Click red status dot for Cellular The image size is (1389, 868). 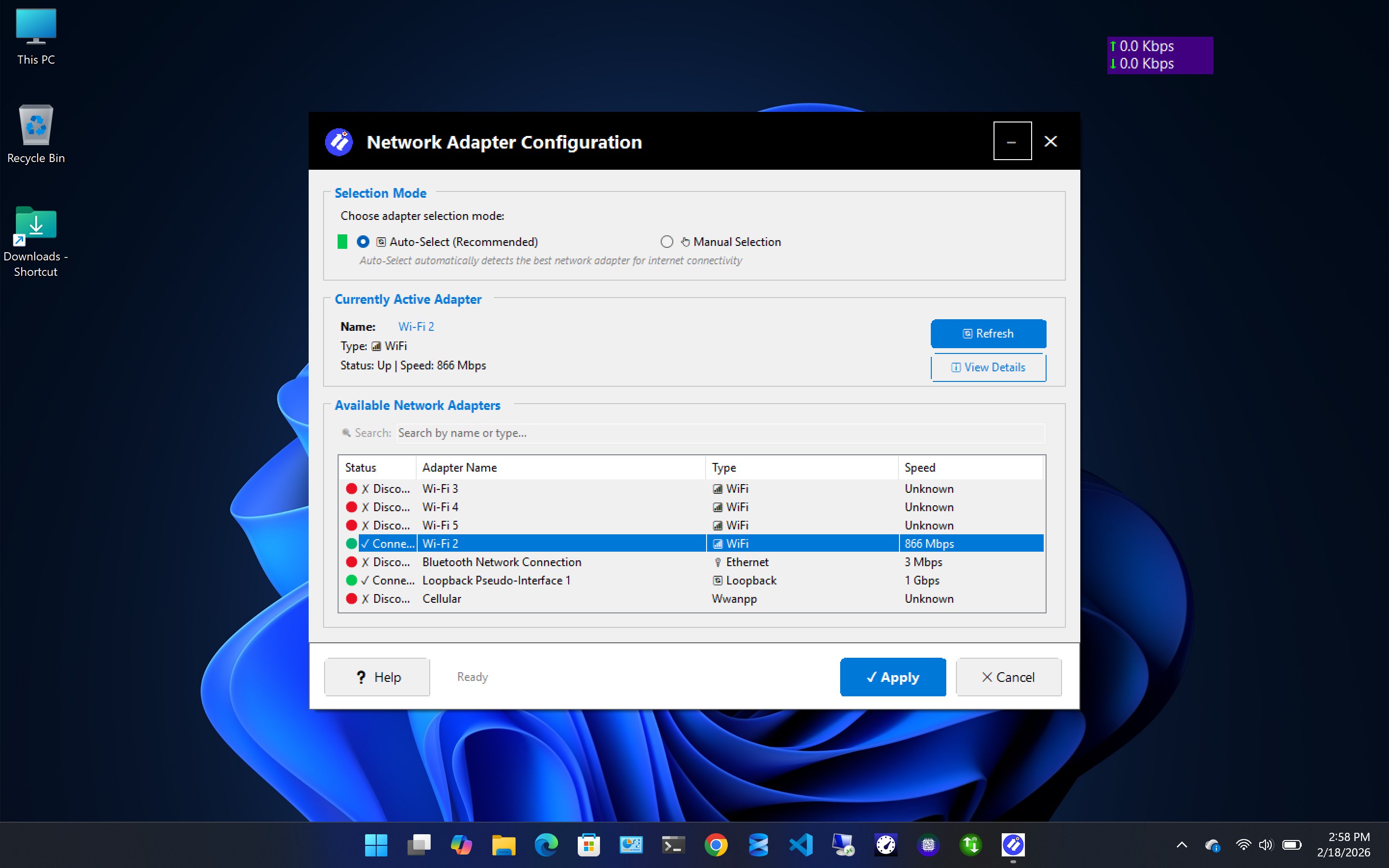click(351, 599)
